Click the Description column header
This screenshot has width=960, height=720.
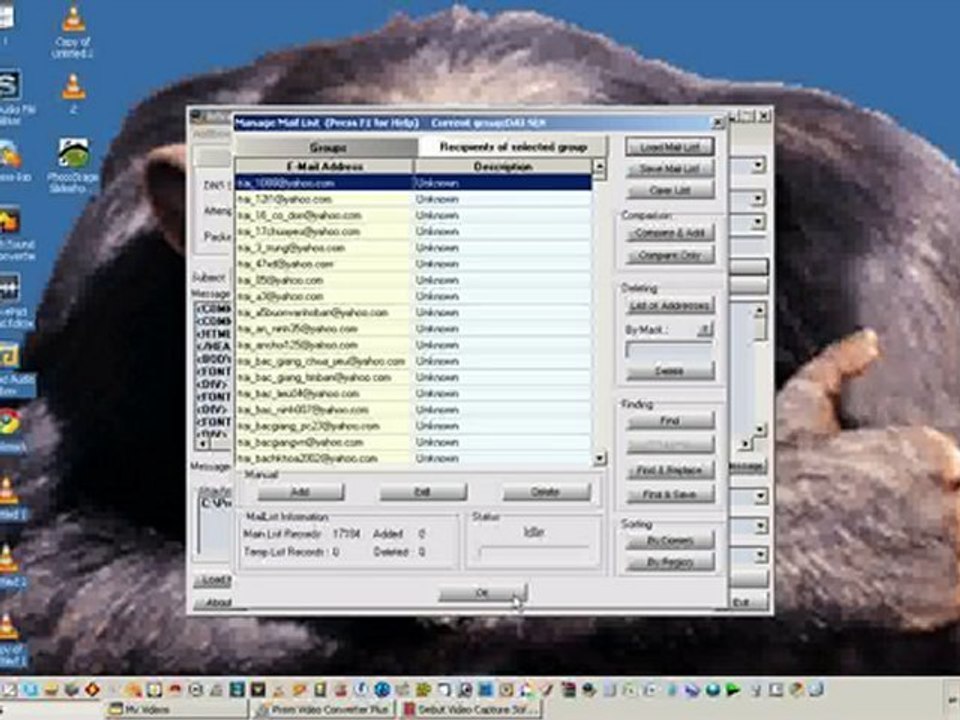tap(503, 167)
